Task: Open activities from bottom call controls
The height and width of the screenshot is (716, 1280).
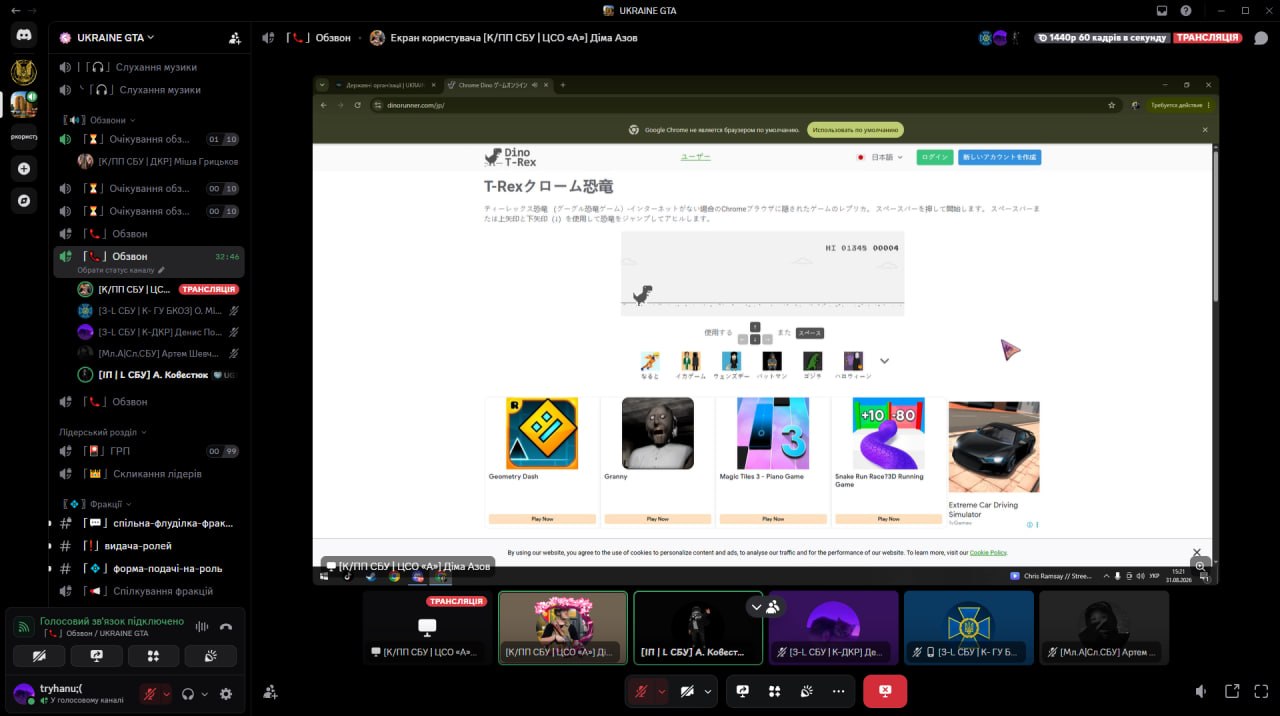Action: point(774,691)
